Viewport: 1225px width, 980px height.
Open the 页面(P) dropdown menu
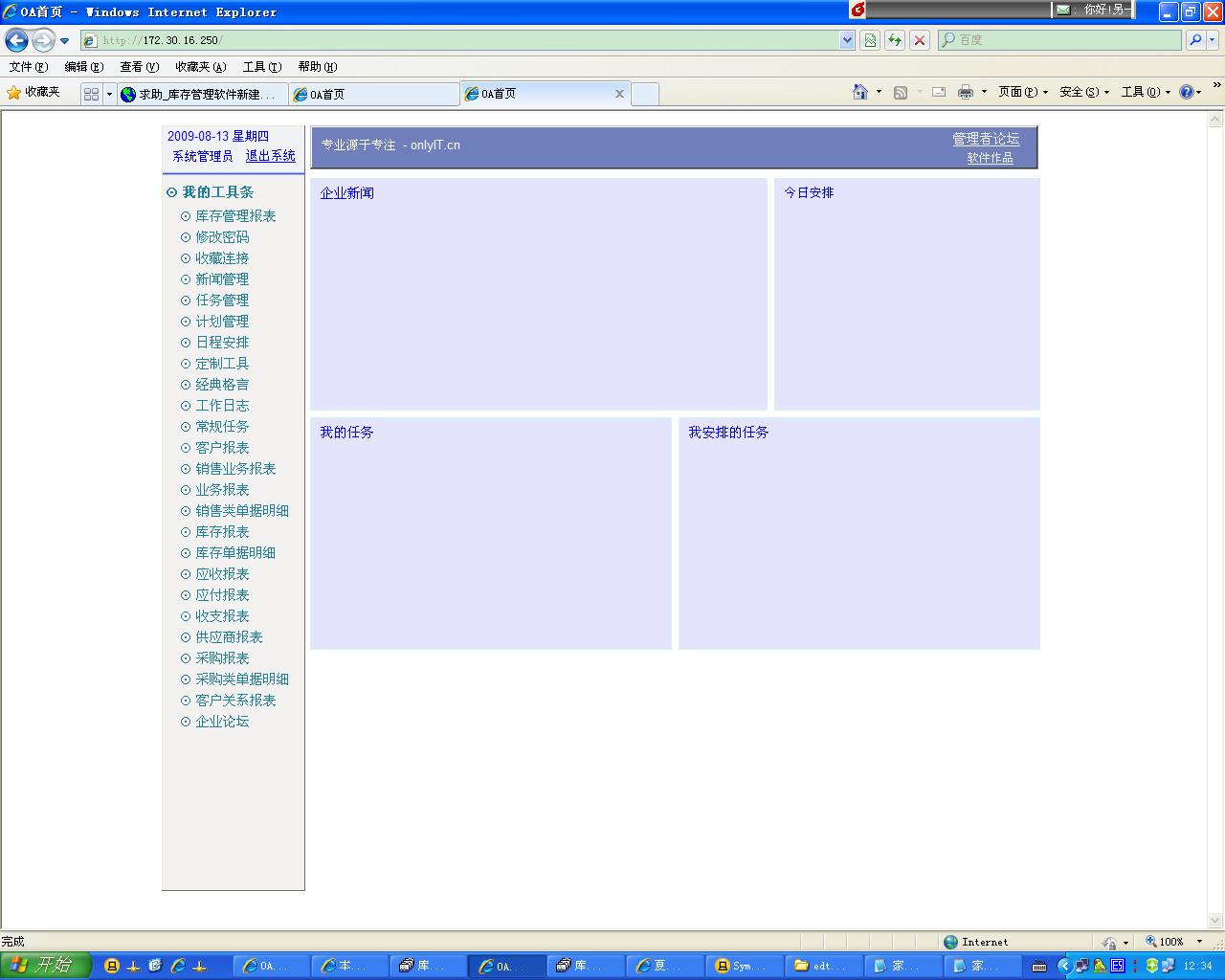(x=1022, y=92)
